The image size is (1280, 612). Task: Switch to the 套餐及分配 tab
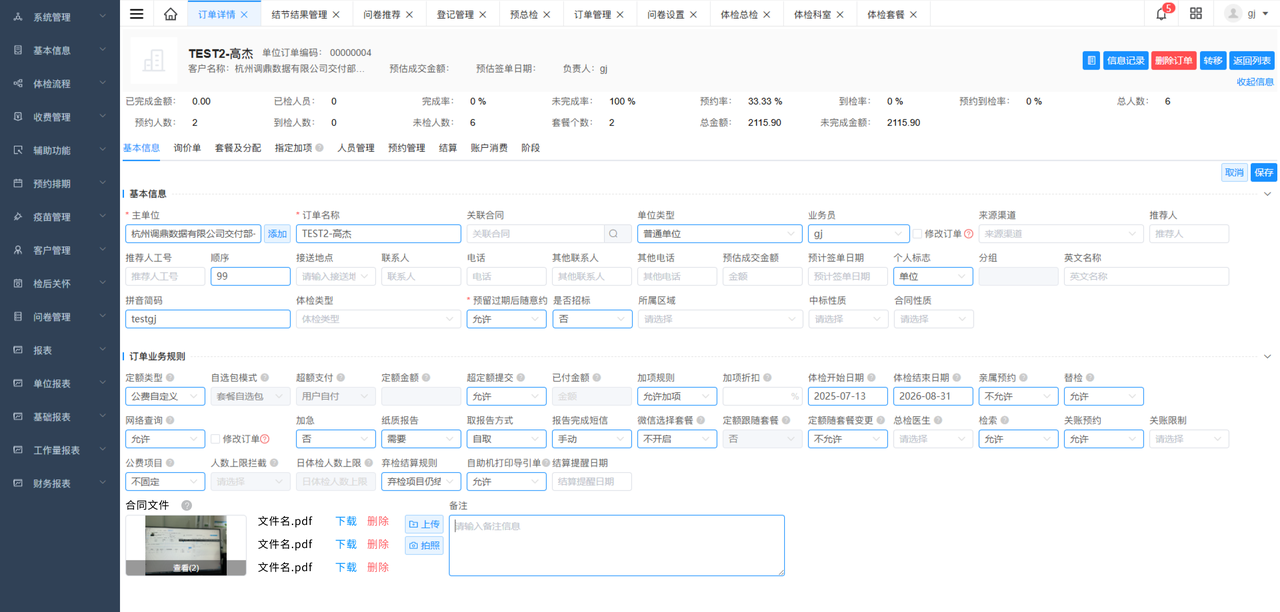click(x=238, y=148)
